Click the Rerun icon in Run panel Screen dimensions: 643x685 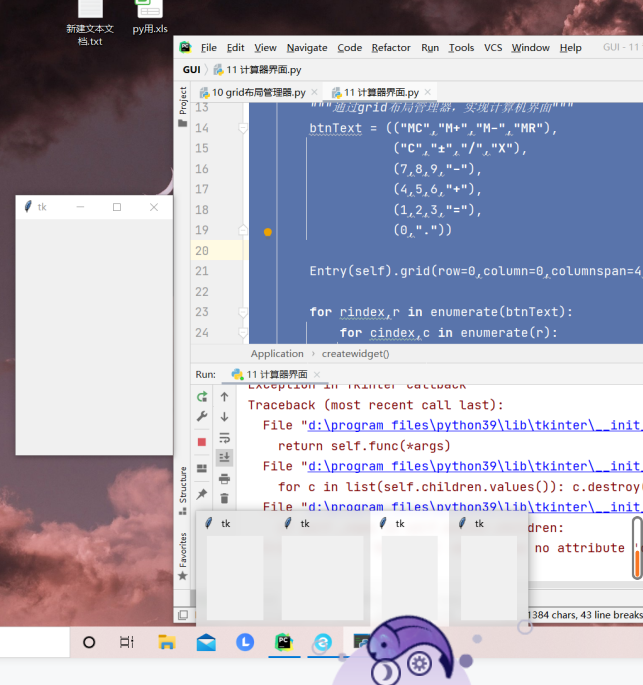(202, 397)
